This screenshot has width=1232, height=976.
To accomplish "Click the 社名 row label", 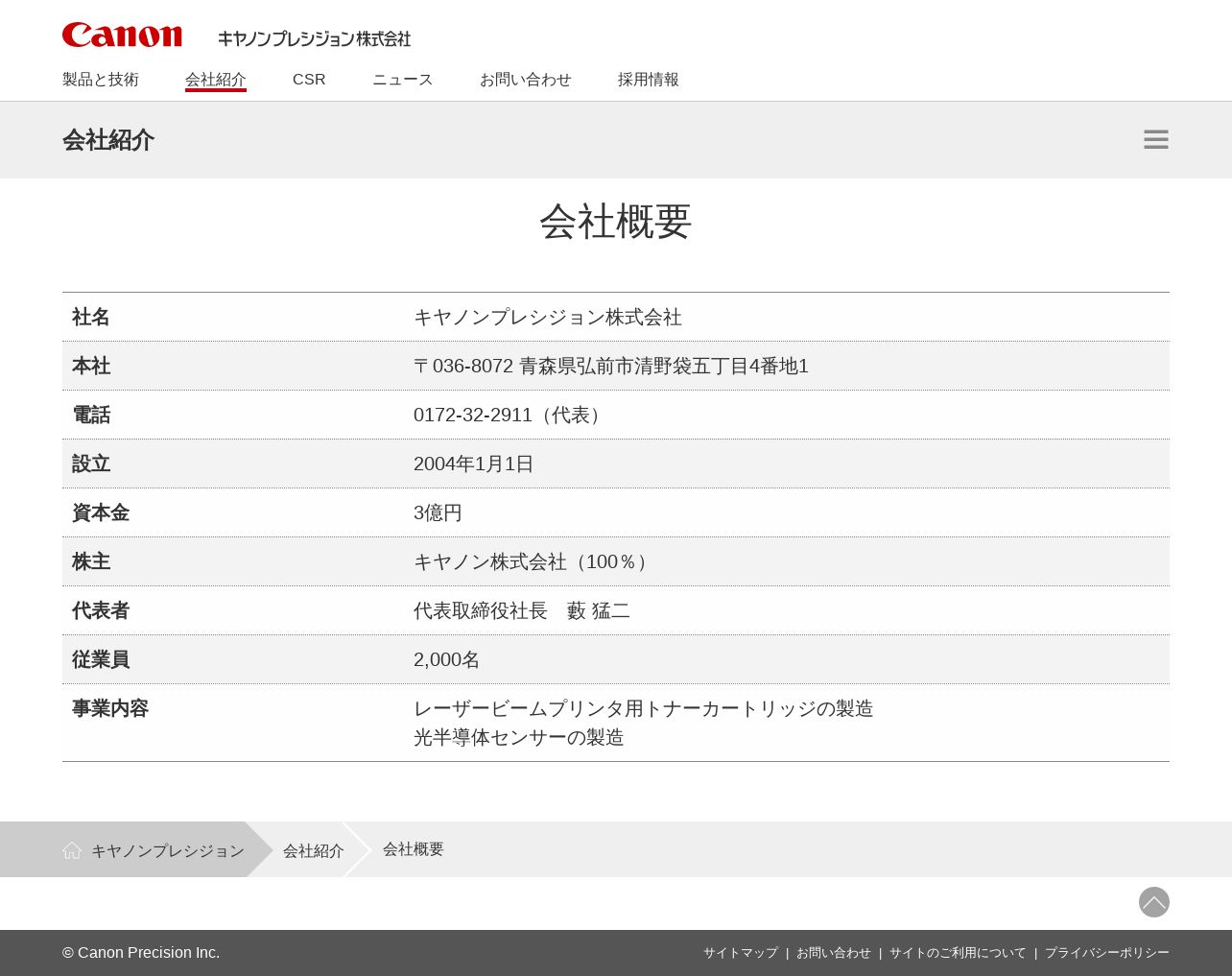I will tap(91, 317).
